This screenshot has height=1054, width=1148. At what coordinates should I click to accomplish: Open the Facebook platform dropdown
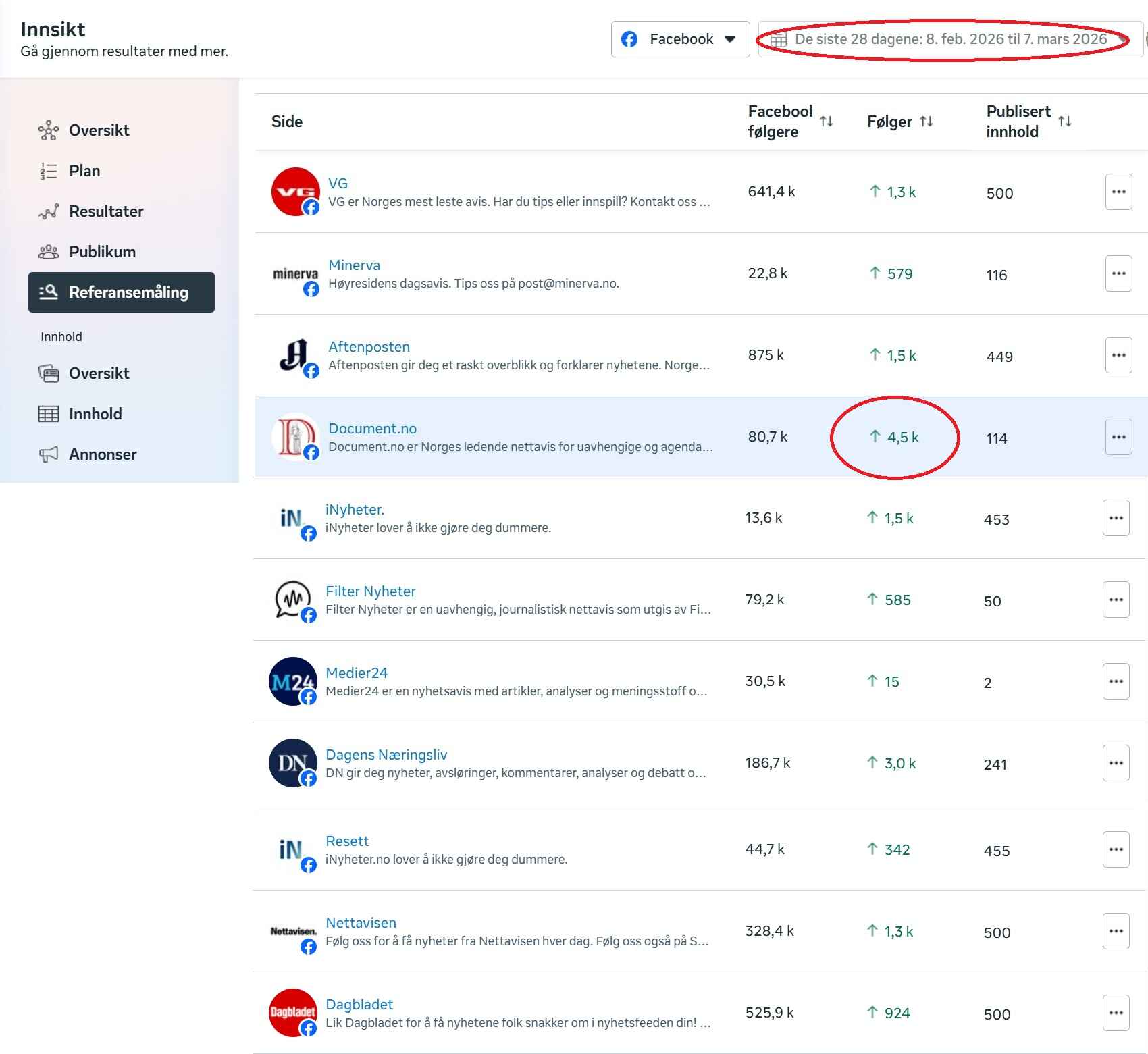click(x=680, y=39)
